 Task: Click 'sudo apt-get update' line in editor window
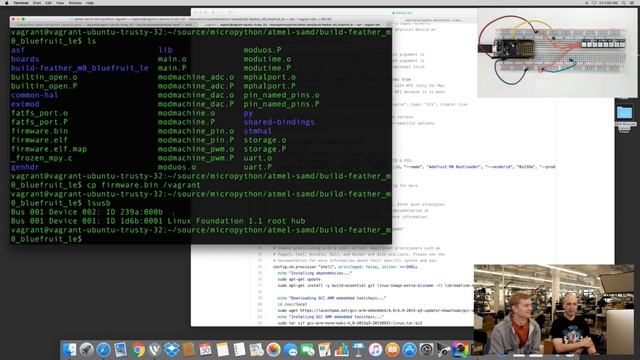(x=299, y=279)
